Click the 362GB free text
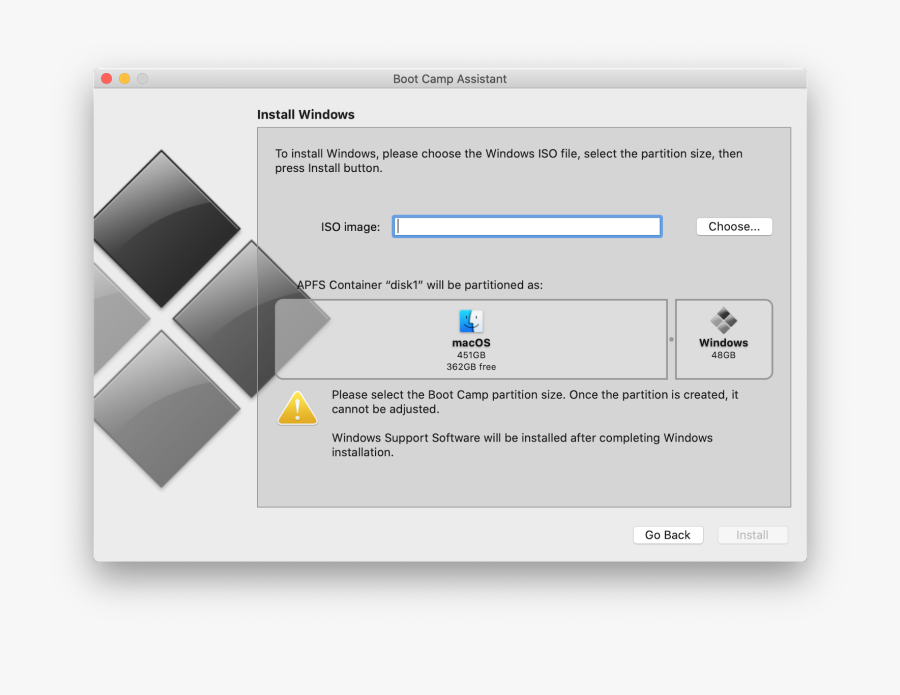Viewport: 900px width, 695px height. [x=471, y=367]
